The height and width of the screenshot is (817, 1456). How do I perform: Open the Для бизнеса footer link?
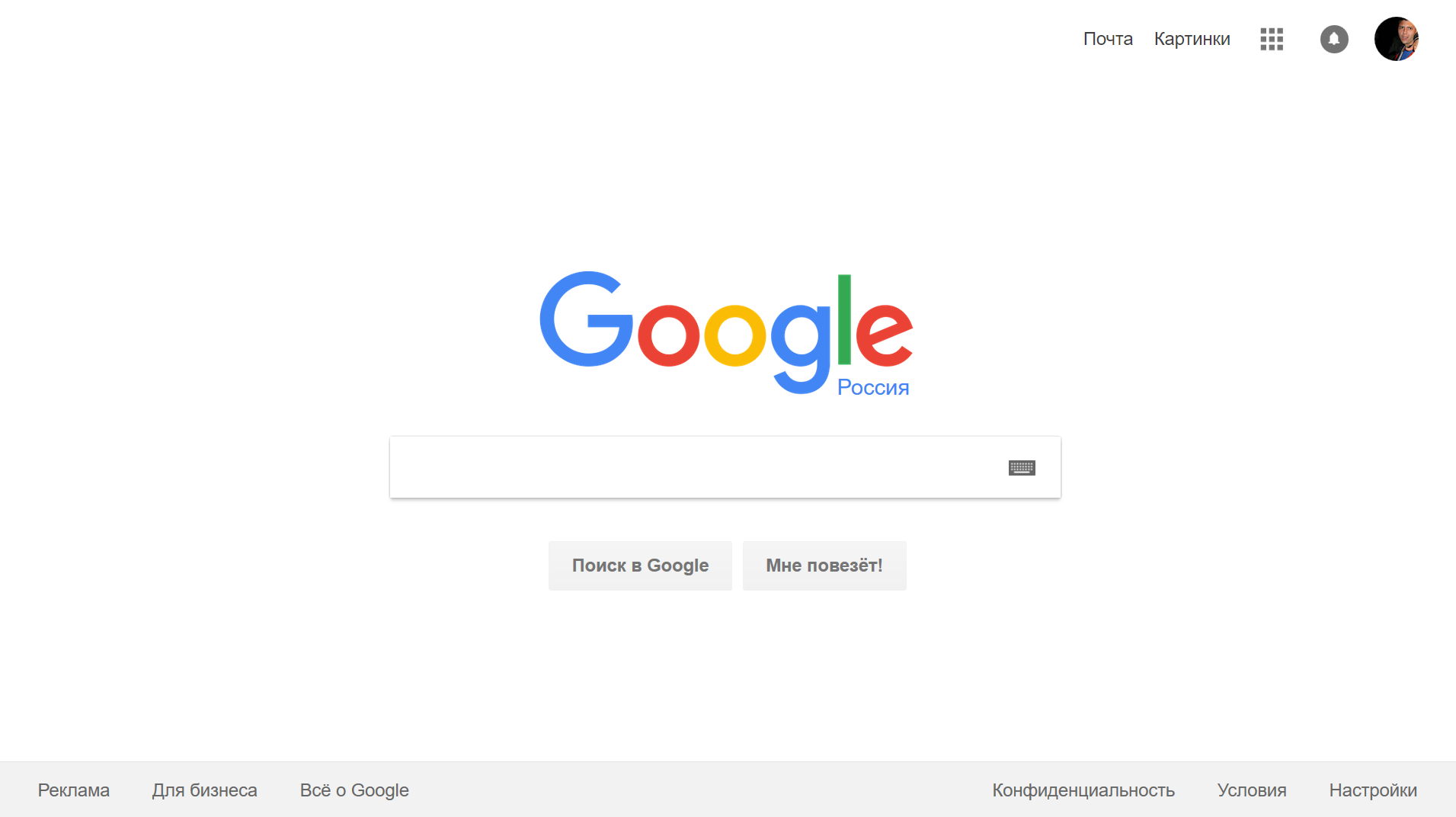pyautogui.click(x=204, y=790)
